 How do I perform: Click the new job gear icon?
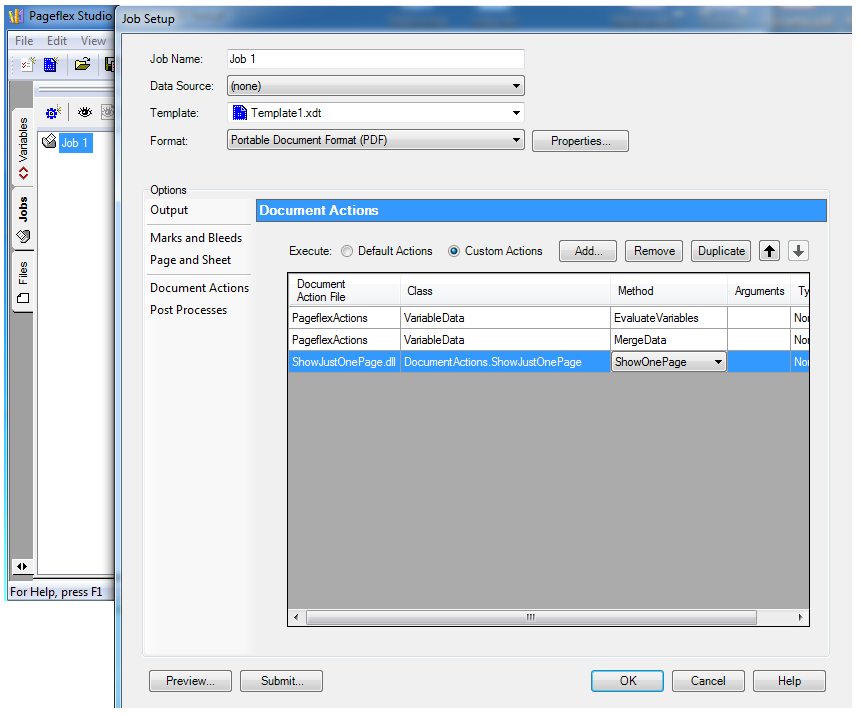point(53,112)
